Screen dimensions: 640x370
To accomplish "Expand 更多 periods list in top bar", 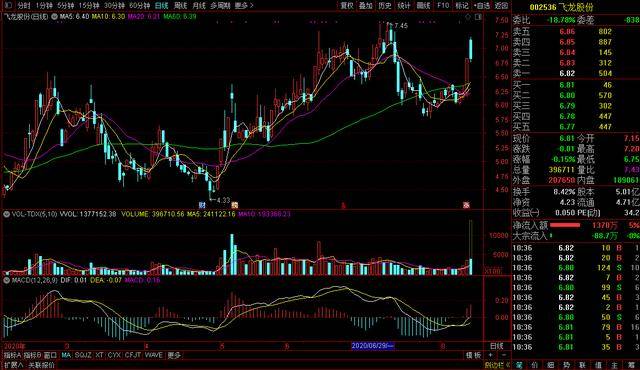I will pyautogui.click(x=244, y=5).
